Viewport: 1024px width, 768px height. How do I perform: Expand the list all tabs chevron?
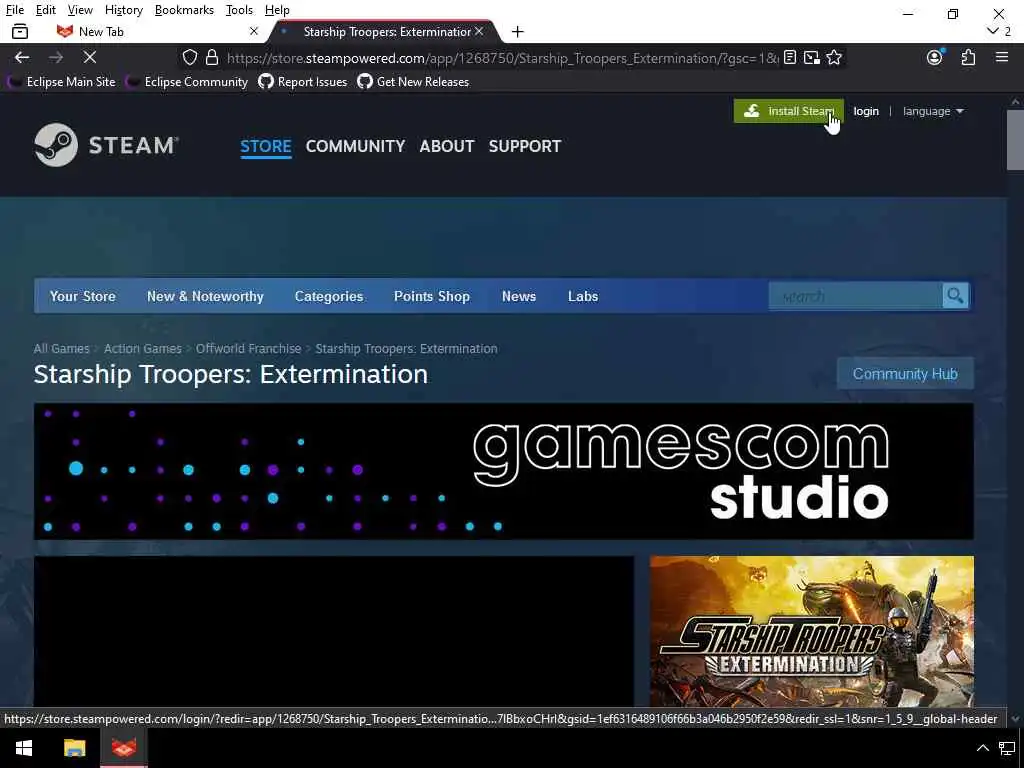pos(993,31)
